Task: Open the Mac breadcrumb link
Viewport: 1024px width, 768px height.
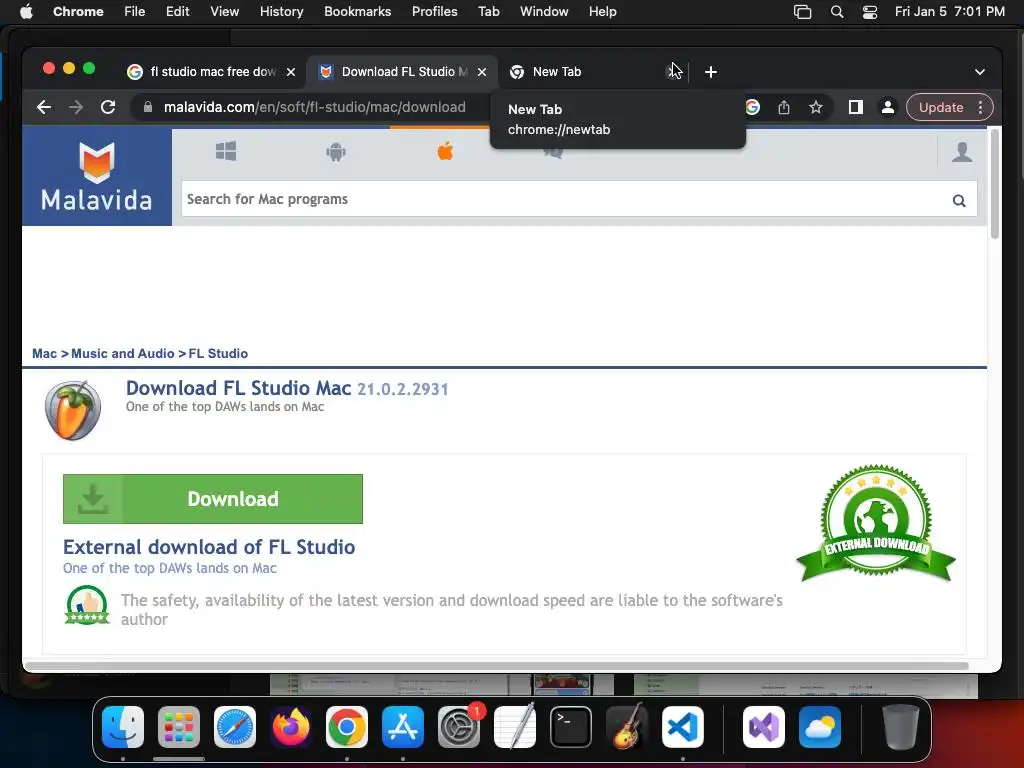Action: pos(44,353)
